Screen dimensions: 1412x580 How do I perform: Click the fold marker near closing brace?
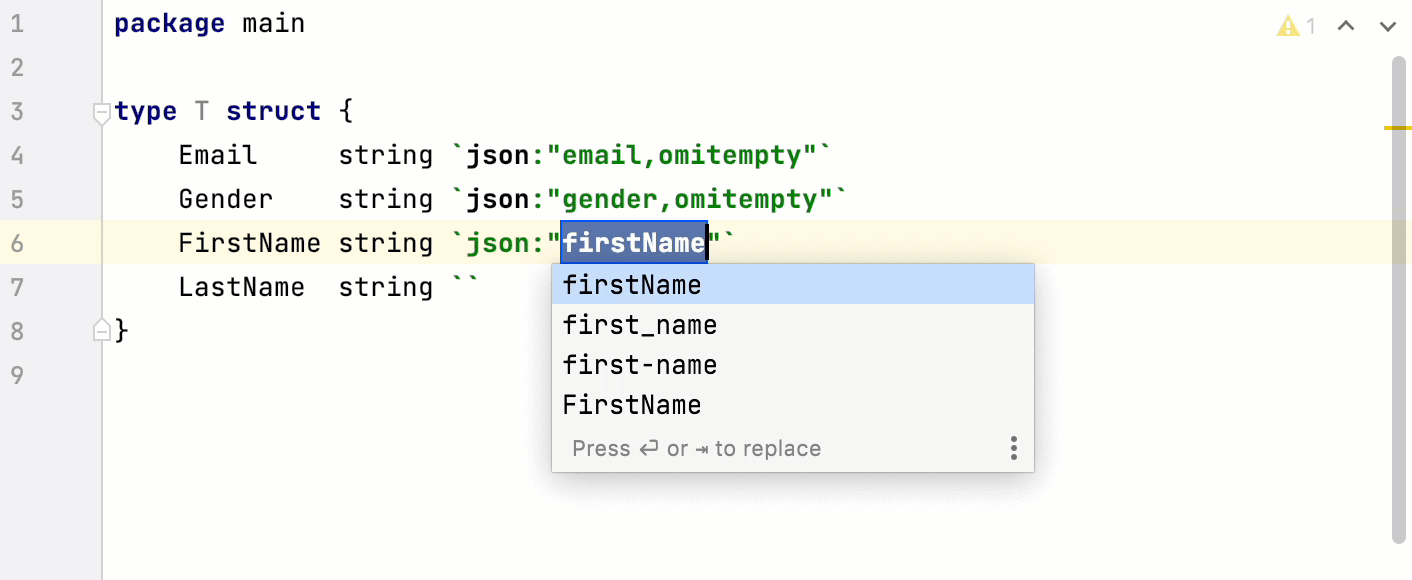pyautogui.click(x=100, y=330)
